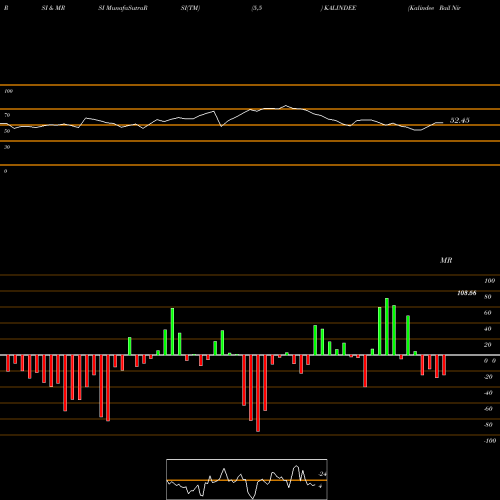Image resolution: width=500 pixels, height=500 pixels.
Task: Click the 50 level label on RSI axis
Action: [x=7, y=131]
